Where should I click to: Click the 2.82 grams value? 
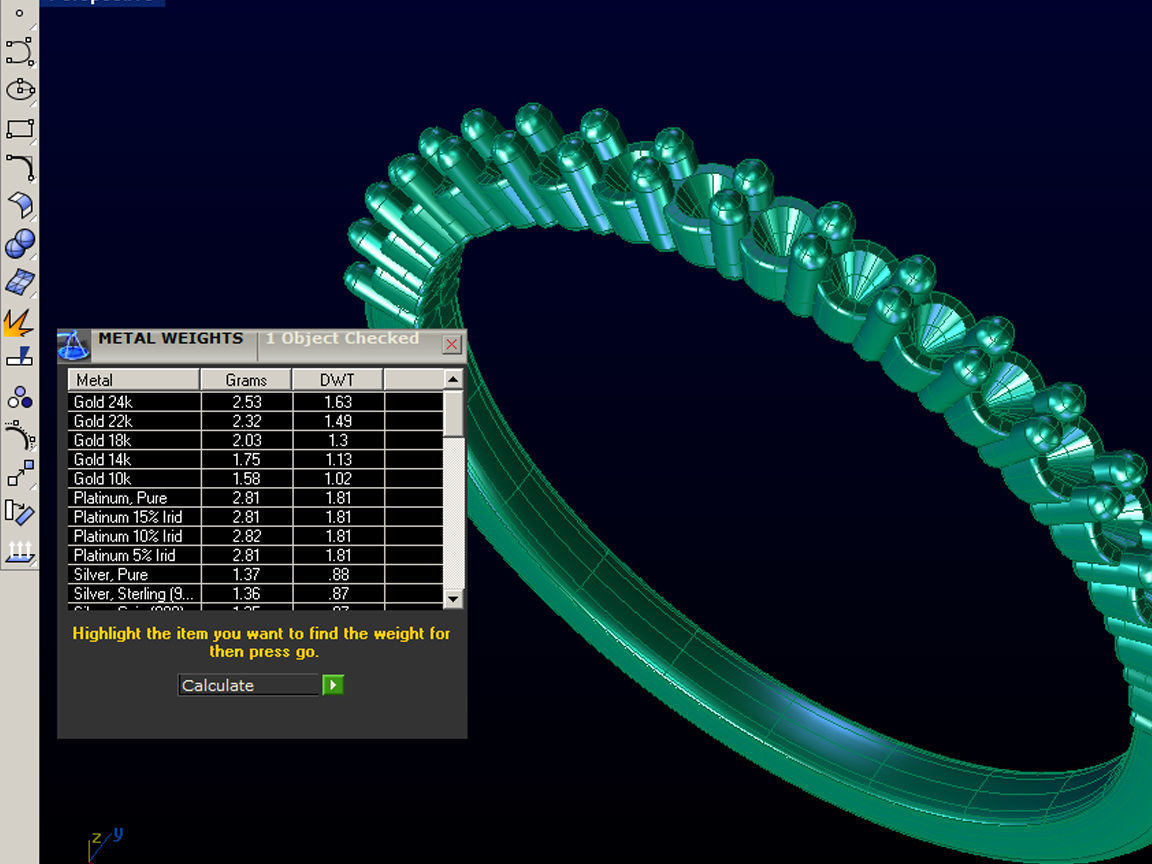point(247,536)
